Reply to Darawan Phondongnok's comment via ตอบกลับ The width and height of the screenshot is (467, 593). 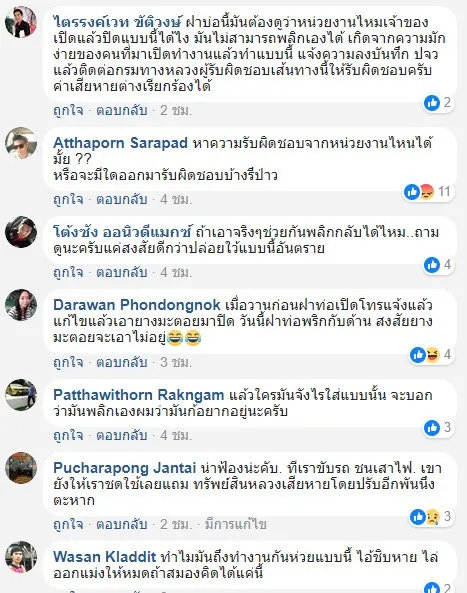[122, 362]
